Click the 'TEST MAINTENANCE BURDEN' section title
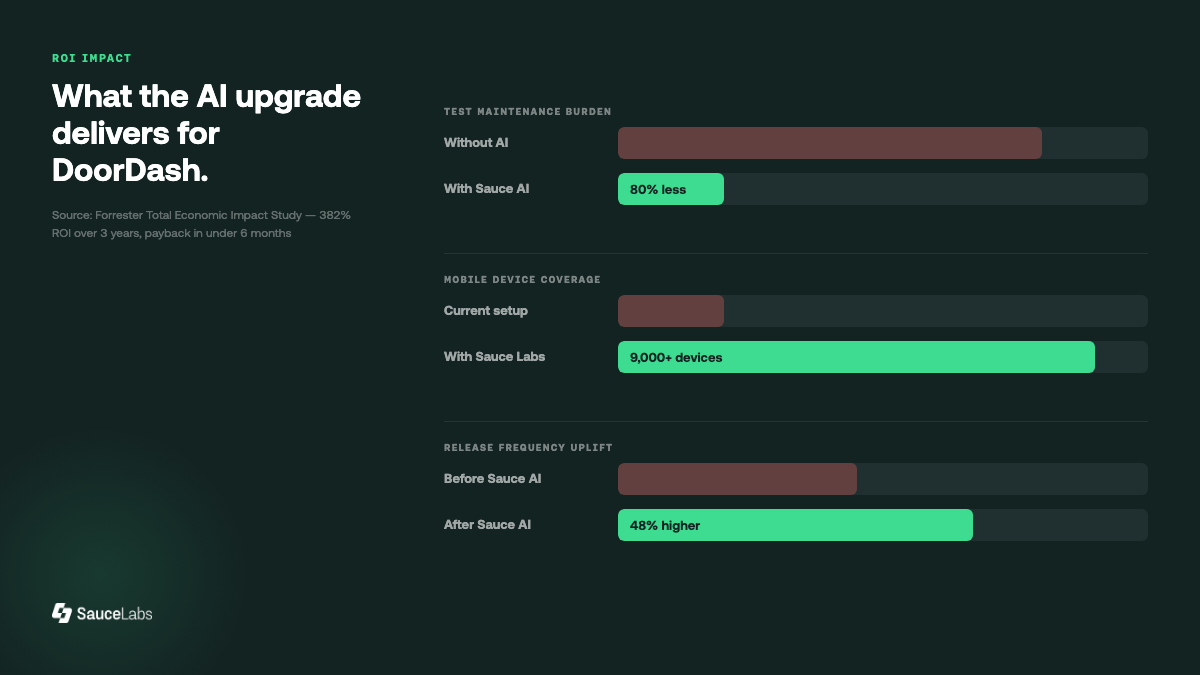The width and height of the screenshot is (1200, 675). click(x=528, y=111)
